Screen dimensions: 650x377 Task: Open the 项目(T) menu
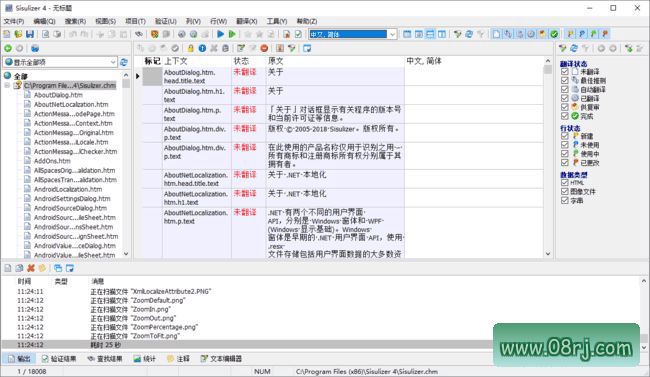pyautogui.click(x=135, y=21)
